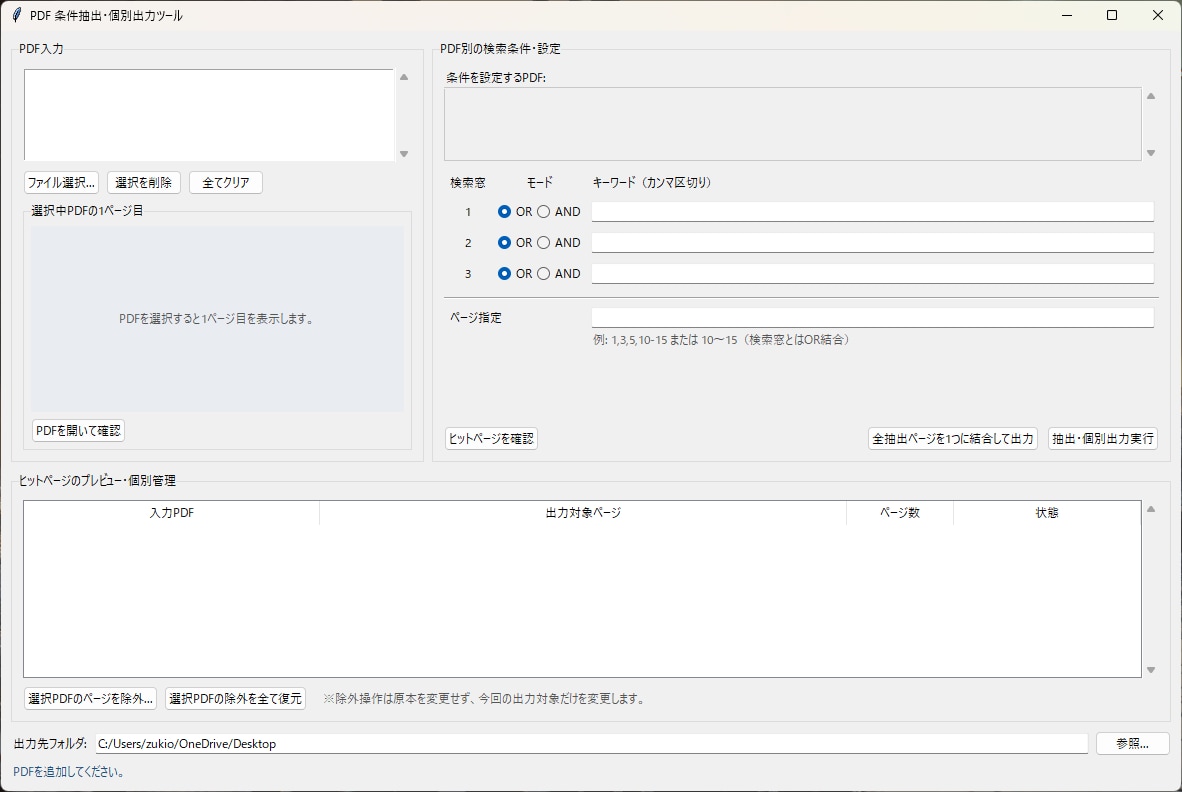This screenshot has width=1182, height=792.
Task: Minimize the PDF tool window
Action: 1067,15
